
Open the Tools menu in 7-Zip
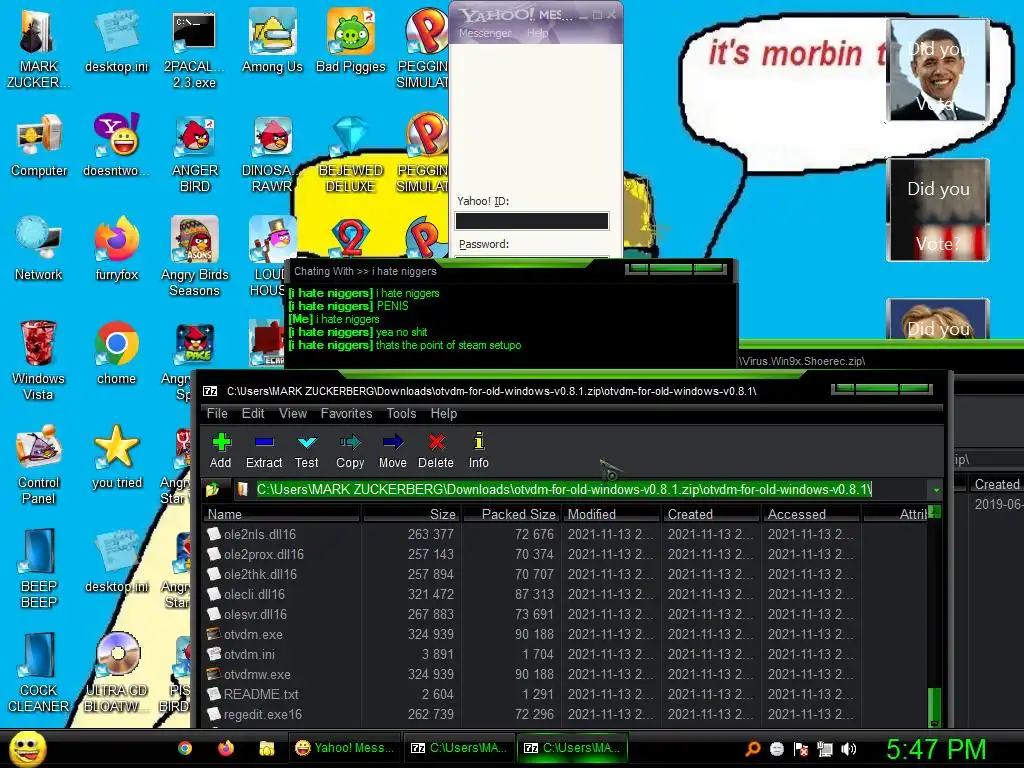[401, 413]
